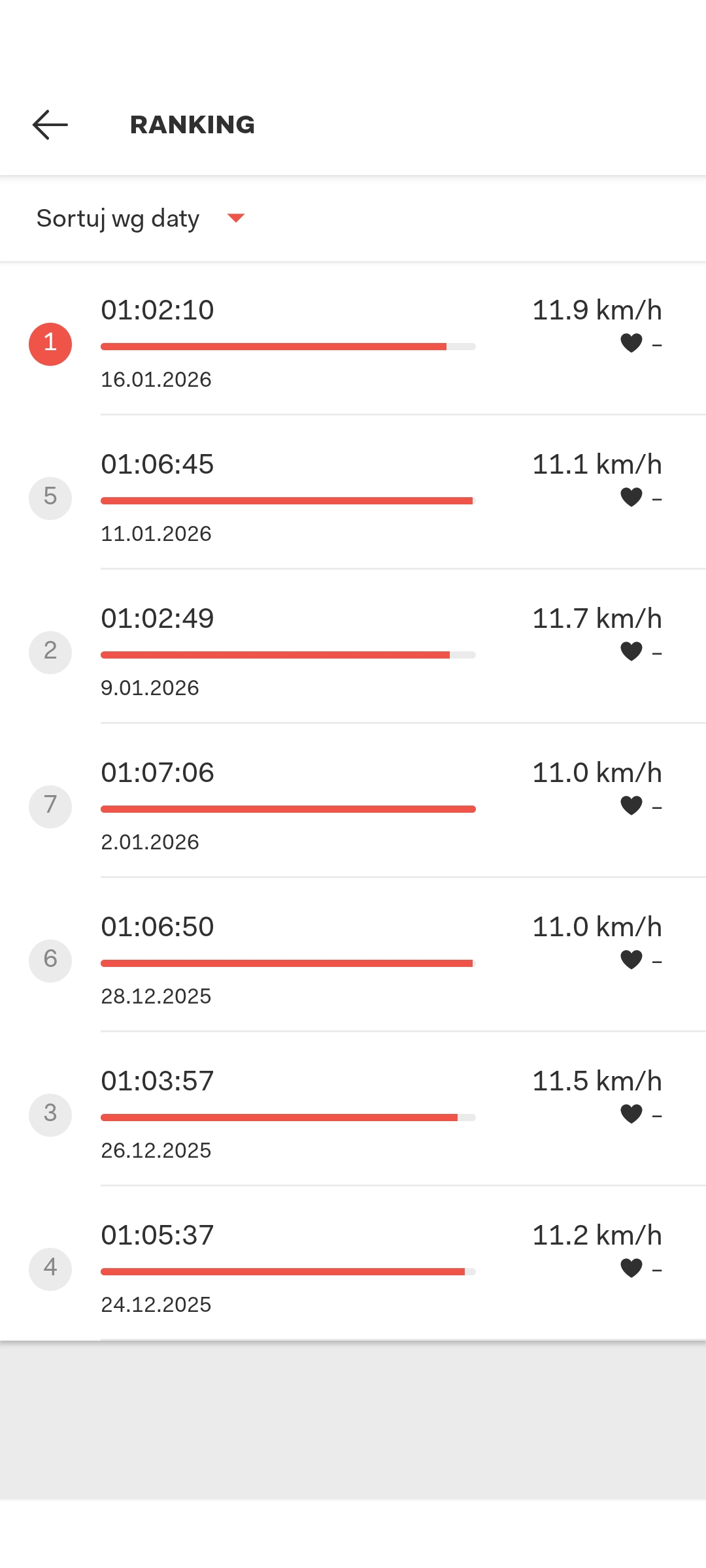
Task: Click the progress bar for 01:02:49
Action: click(288, 655)
